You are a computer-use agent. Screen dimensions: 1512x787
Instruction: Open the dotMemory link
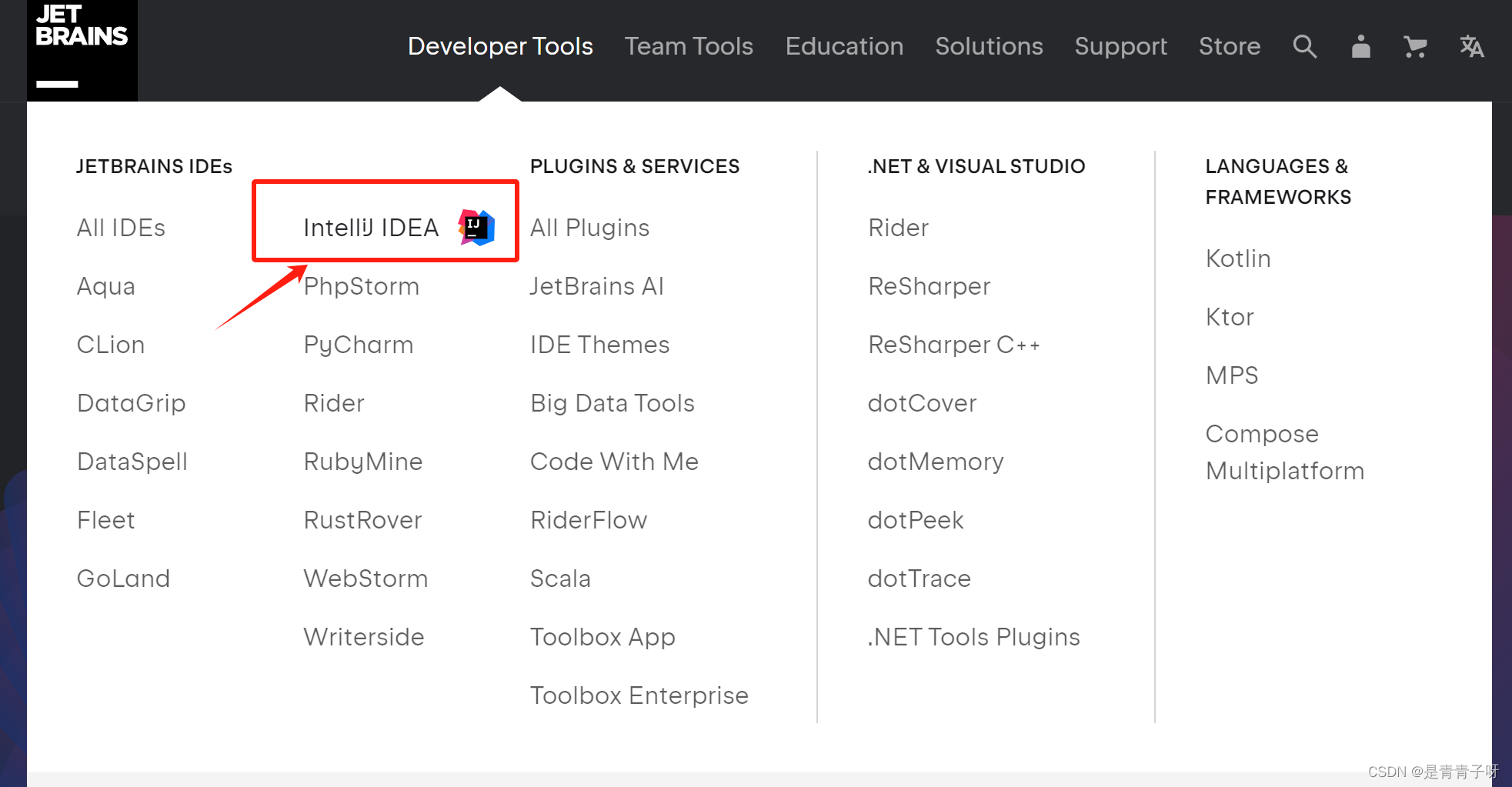tap(936, 462)
